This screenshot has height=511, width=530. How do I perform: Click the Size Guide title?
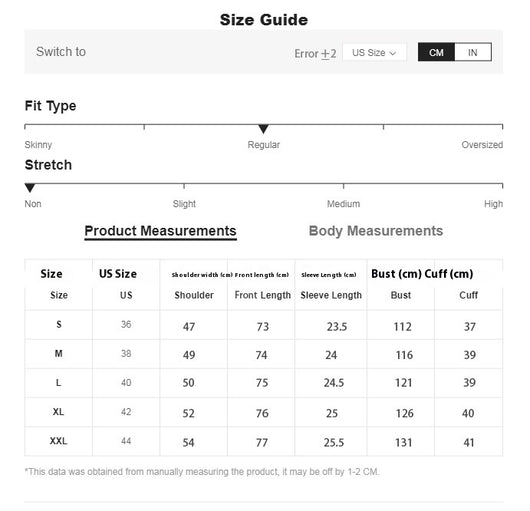[264, 20]
